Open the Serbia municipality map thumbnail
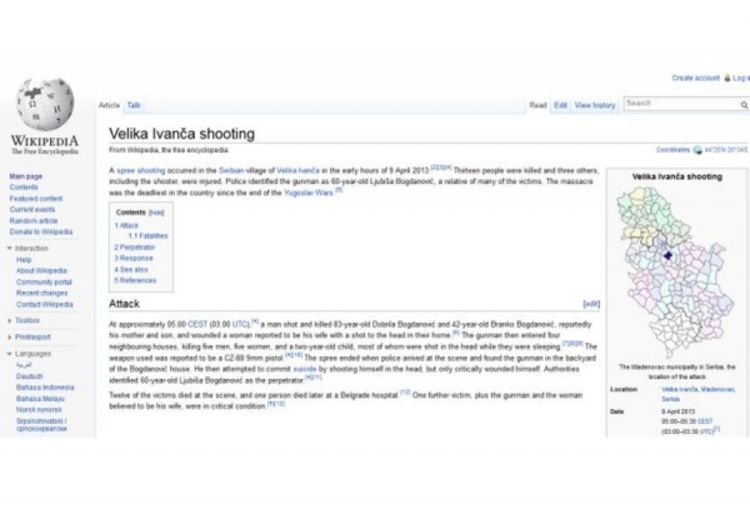The image size is (750, 509). click(x=675, y=272)
